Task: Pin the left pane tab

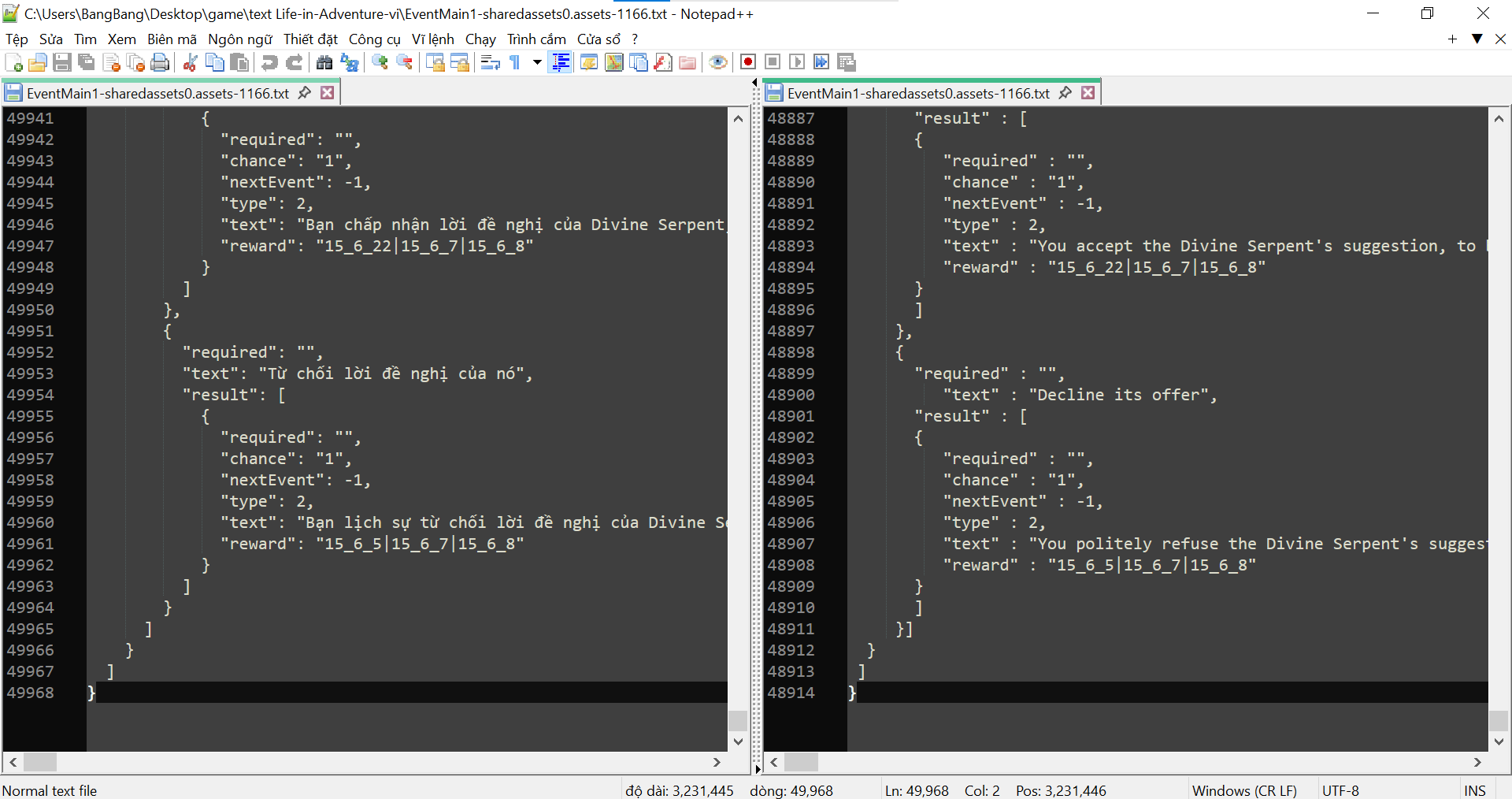Action: click(304, 93)
